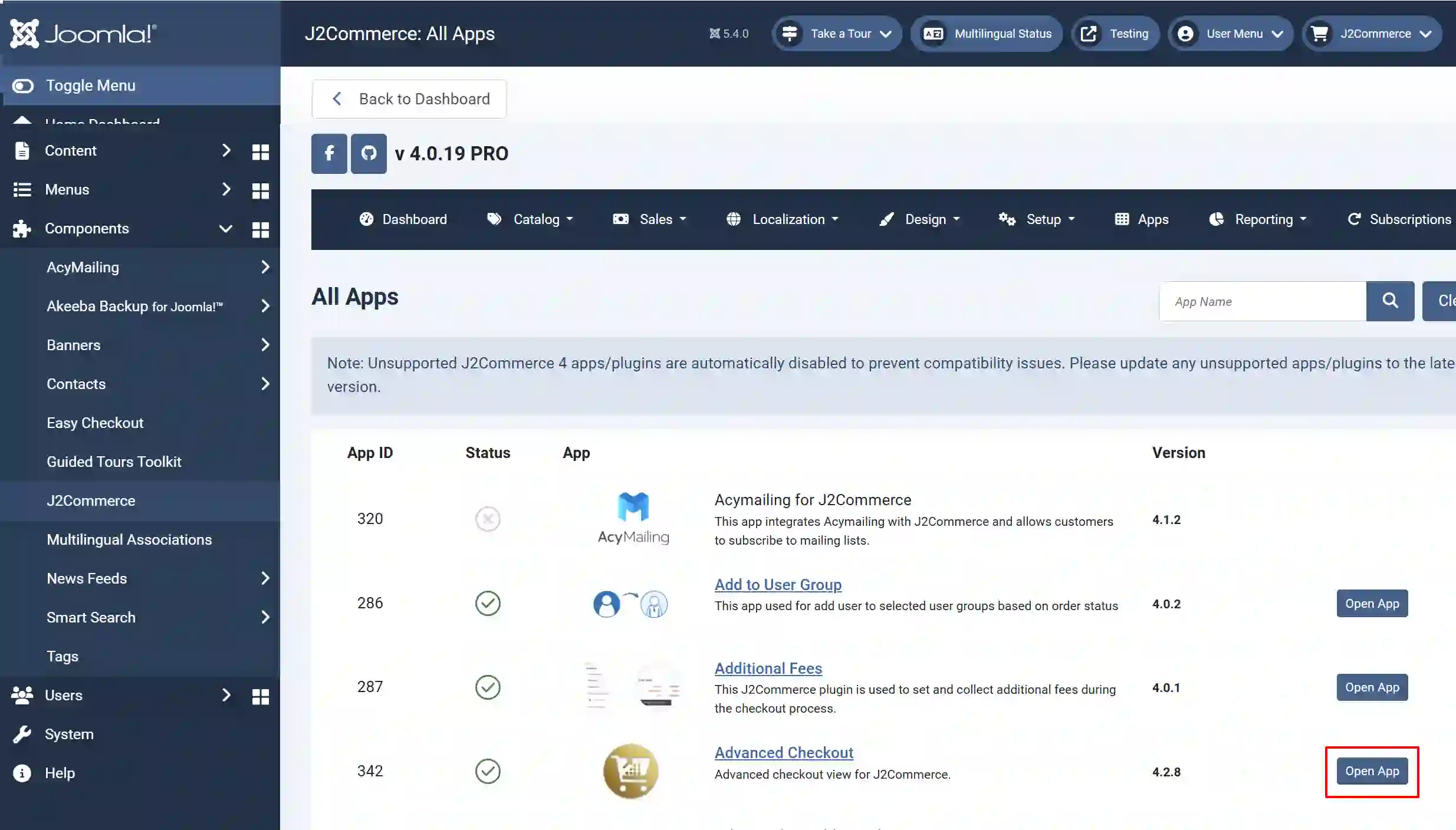Viewport: 1456px width, 830px height.
Task: Expand the Akeeba Backup submenu arrow
Action: (x=265, y=306)
